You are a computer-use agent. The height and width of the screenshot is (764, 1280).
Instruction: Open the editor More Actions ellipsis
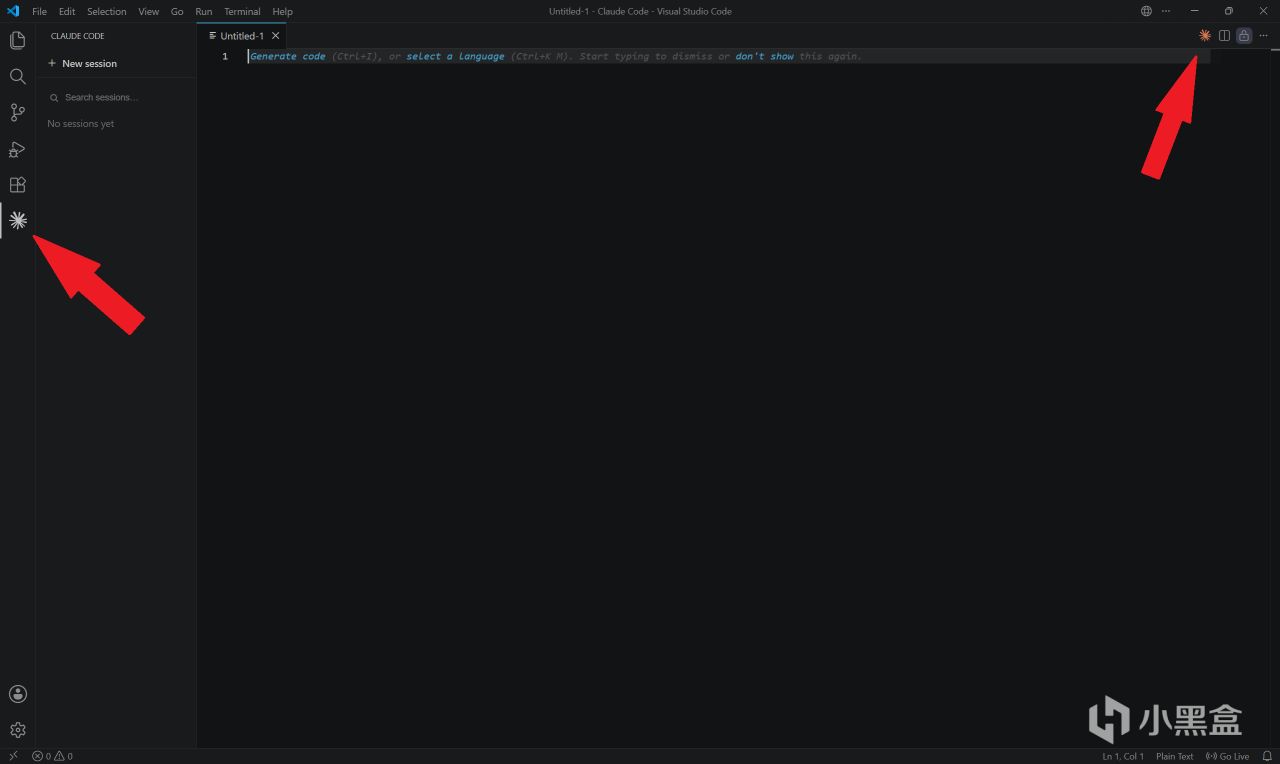(x=1263, y=35)
